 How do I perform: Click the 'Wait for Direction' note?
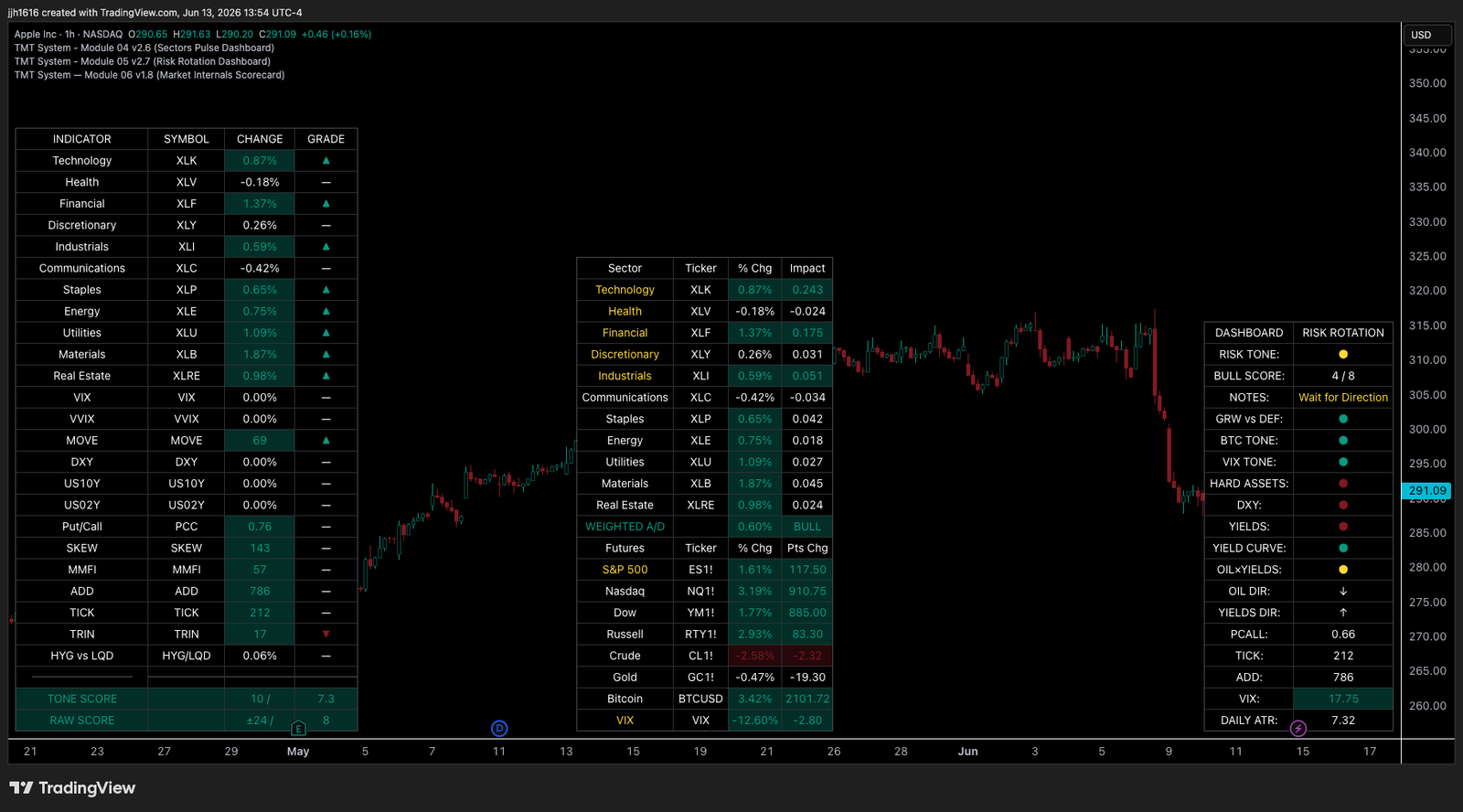click(1343, 398)
